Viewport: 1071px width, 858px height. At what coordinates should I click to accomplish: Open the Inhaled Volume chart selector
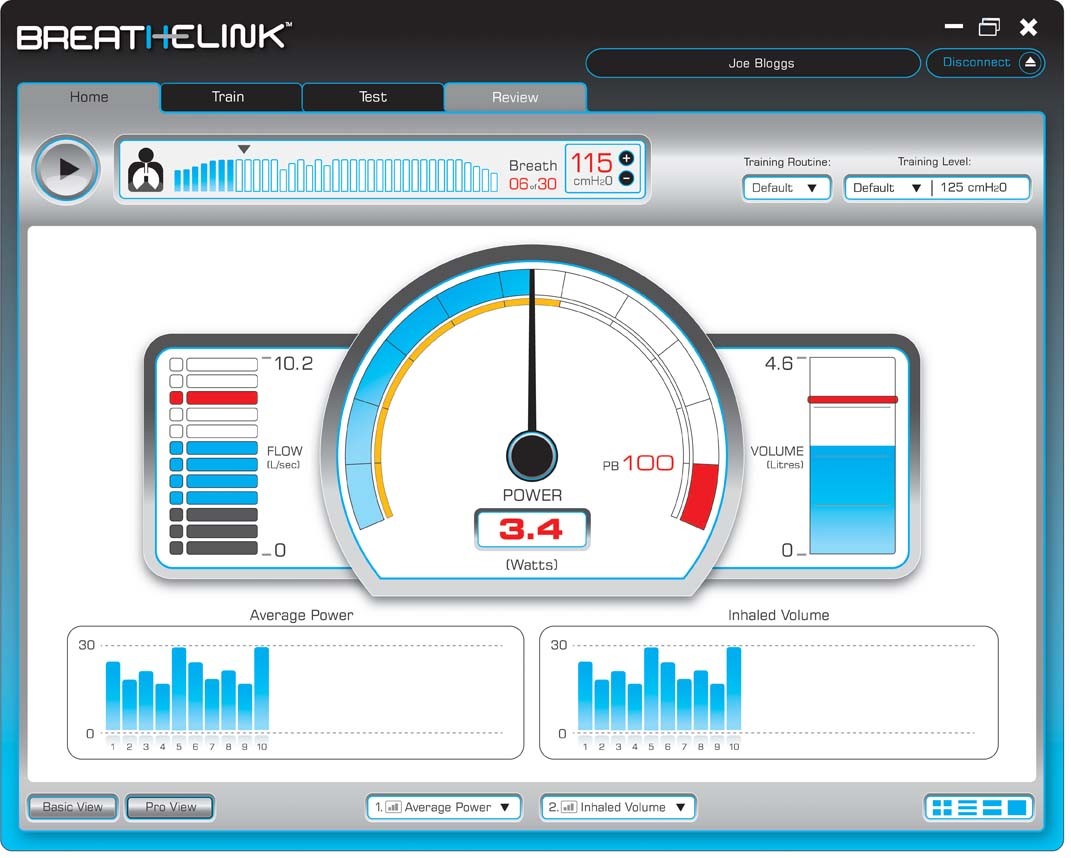[x=618, y=807]
